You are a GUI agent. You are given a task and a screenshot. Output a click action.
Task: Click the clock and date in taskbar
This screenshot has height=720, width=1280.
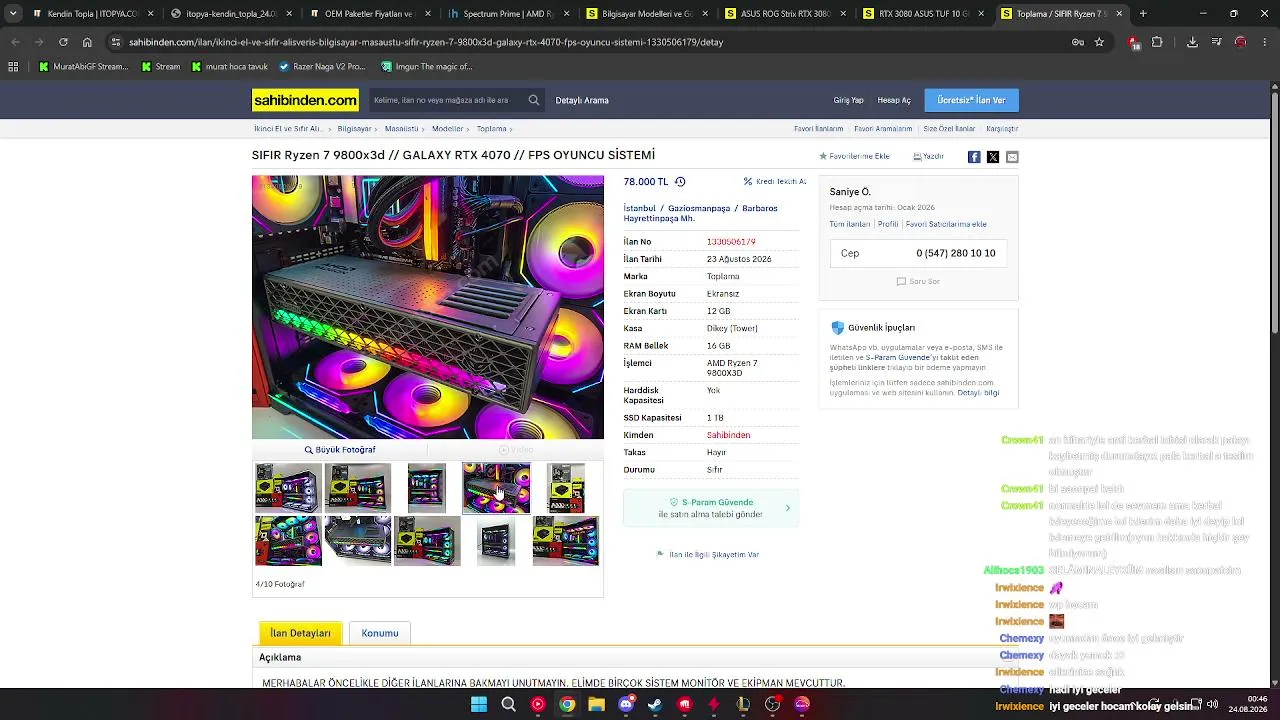pyautogui.click(x=1250, y=704)
